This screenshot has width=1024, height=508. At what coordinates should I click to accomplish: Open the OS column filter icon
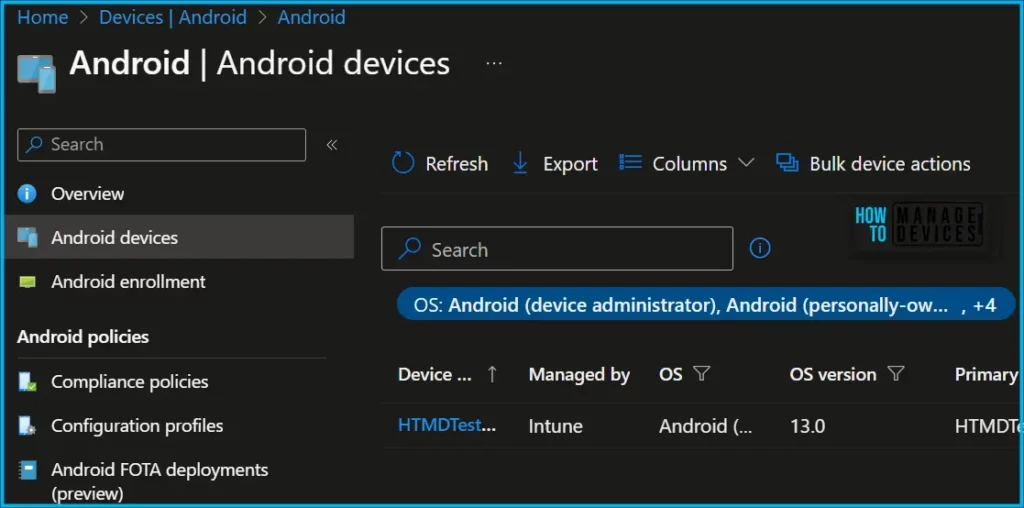click(701, 373)
